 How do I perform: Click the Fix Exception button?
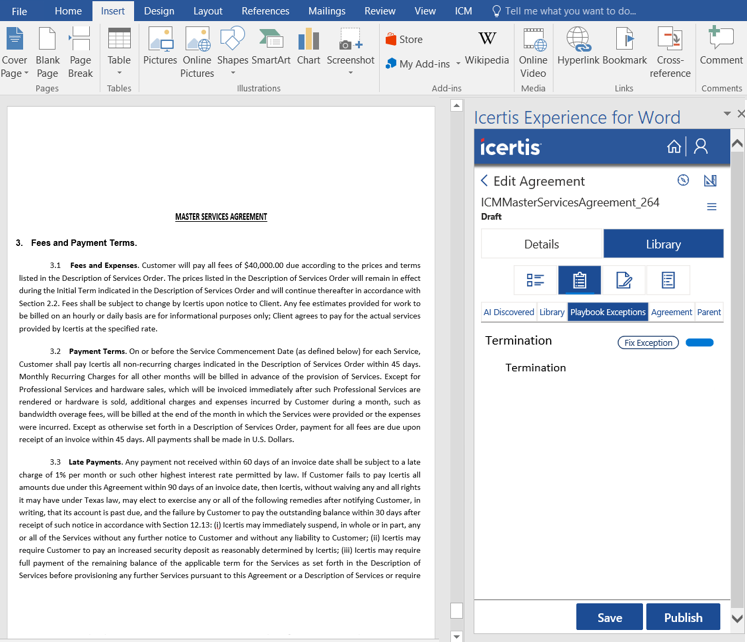[x=648, y=343]
